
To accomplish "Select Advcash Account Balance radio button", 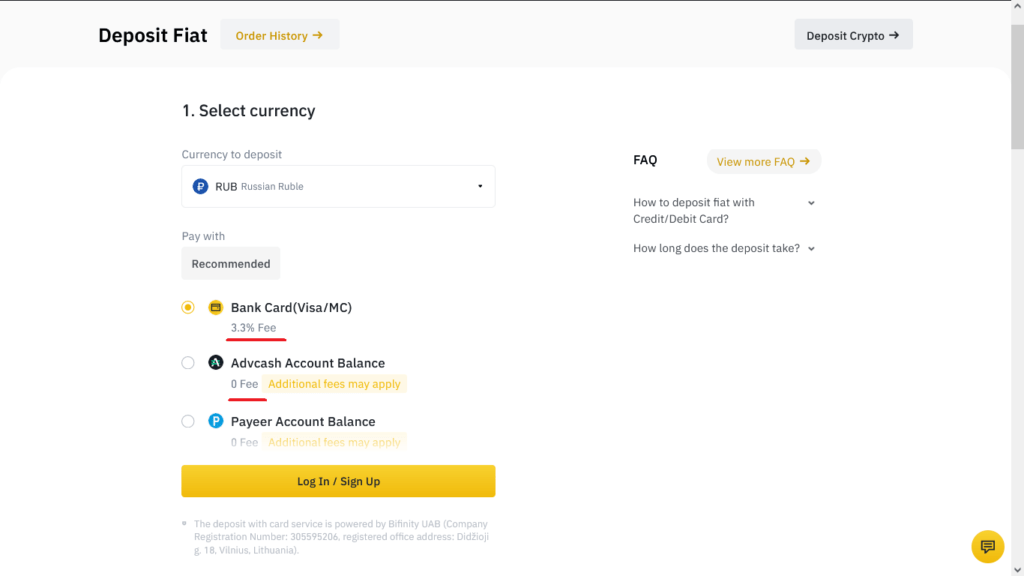I will [x=188, y=363].
